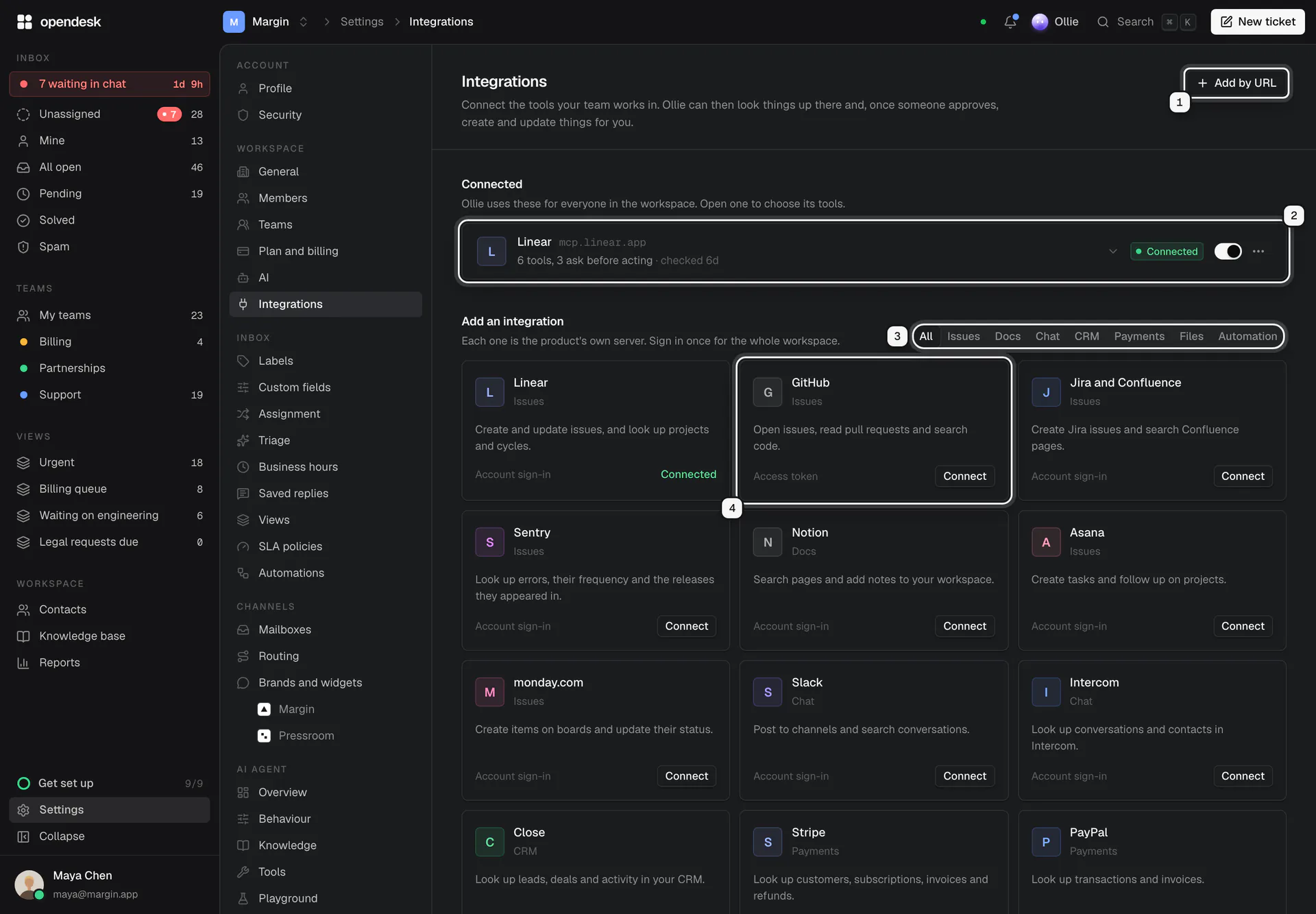Open Reports chart icon
Viewport: 1316px width, 914px height.
23,663
